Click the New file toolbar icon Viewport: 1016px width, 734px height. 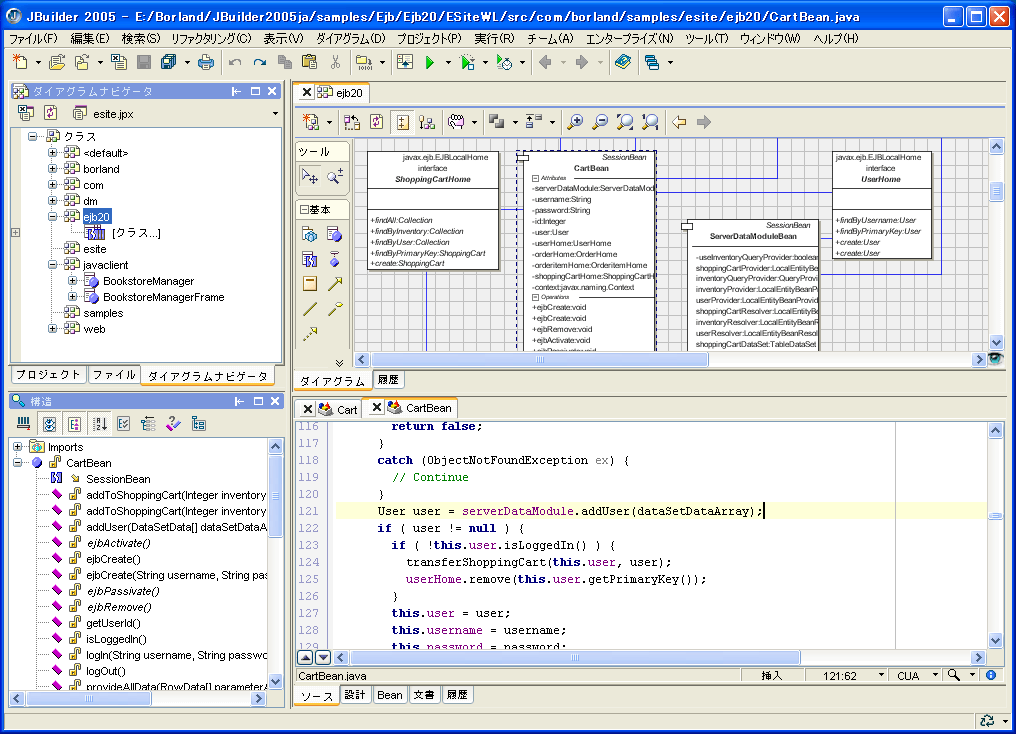pyautogui.click(x=20, y=62)
